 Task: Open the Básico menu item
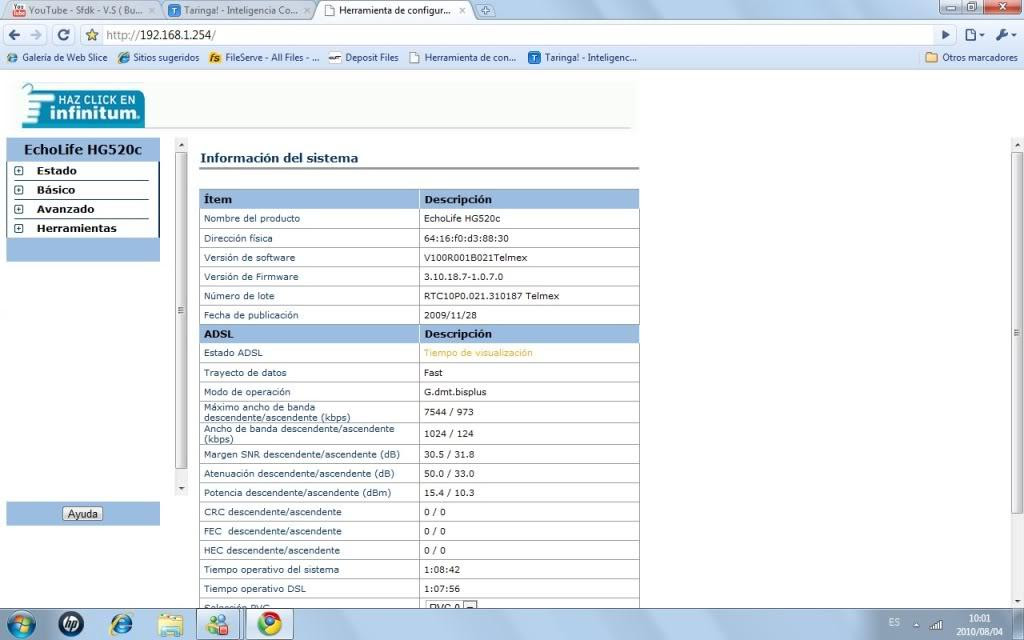(x=56, y=190)
